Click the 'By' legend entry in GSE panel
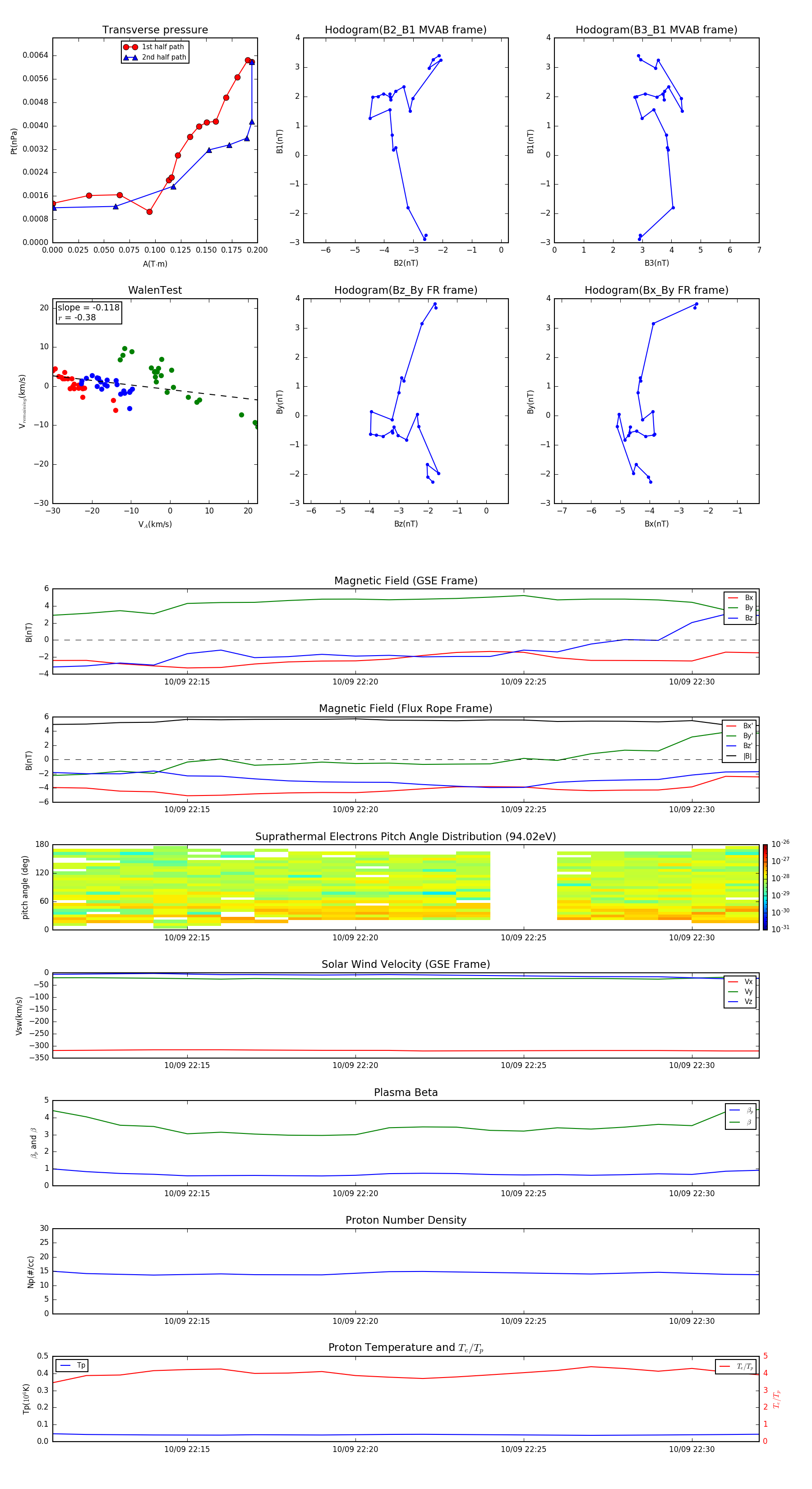 tap(740, 607)
